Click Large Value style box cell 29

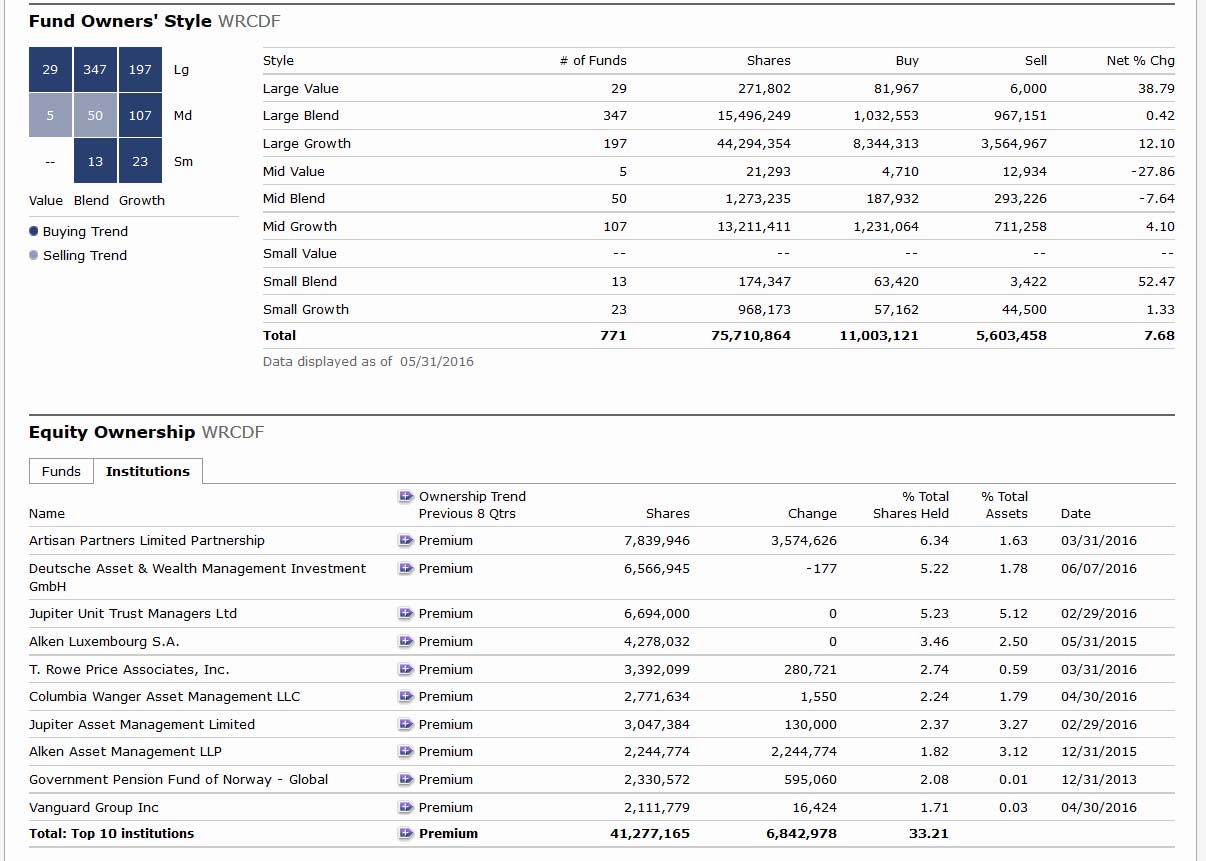click(50, 70)
